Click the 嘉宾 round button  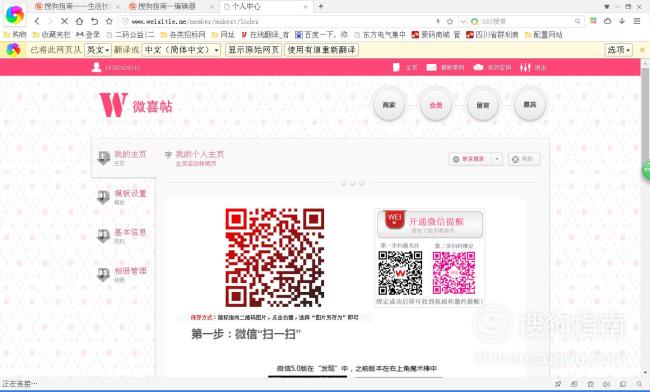(530, 105)
